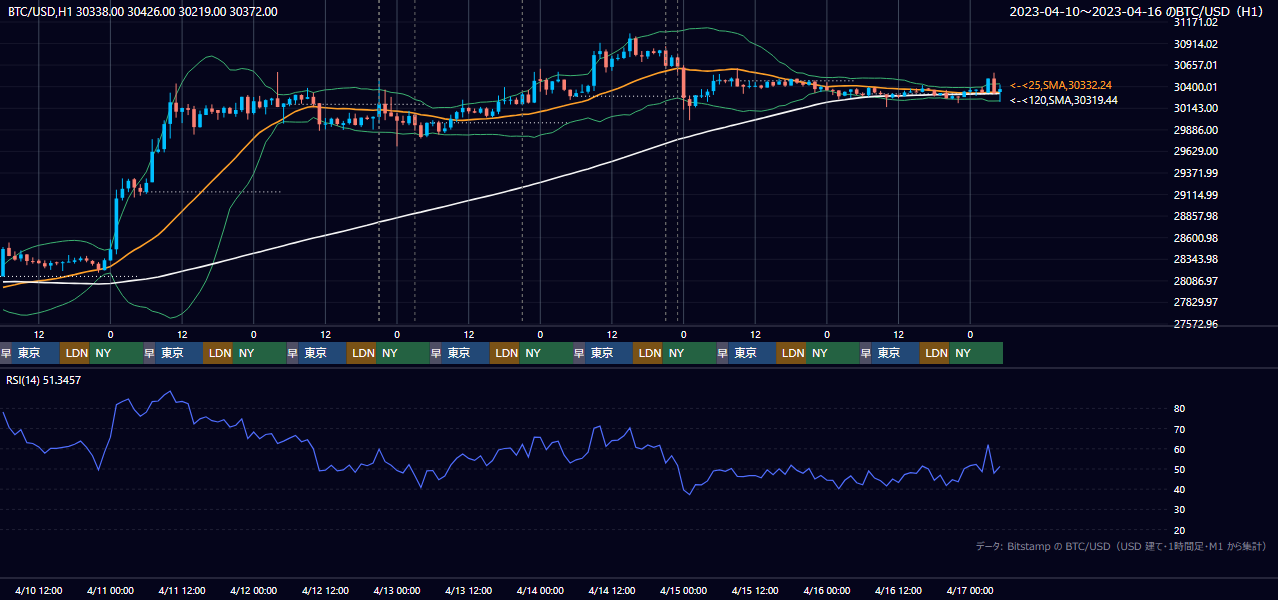Click price axis value 29629.00
Screen dimensions: 1278x600
coord(1195,151)
